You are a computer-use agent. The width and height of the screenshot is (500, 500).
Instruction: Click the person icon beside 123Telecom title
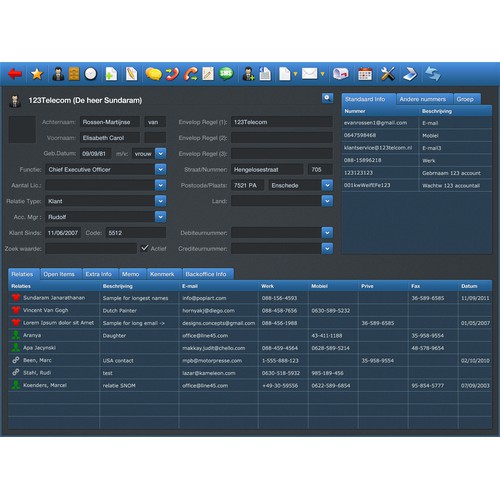coord(15,101)
